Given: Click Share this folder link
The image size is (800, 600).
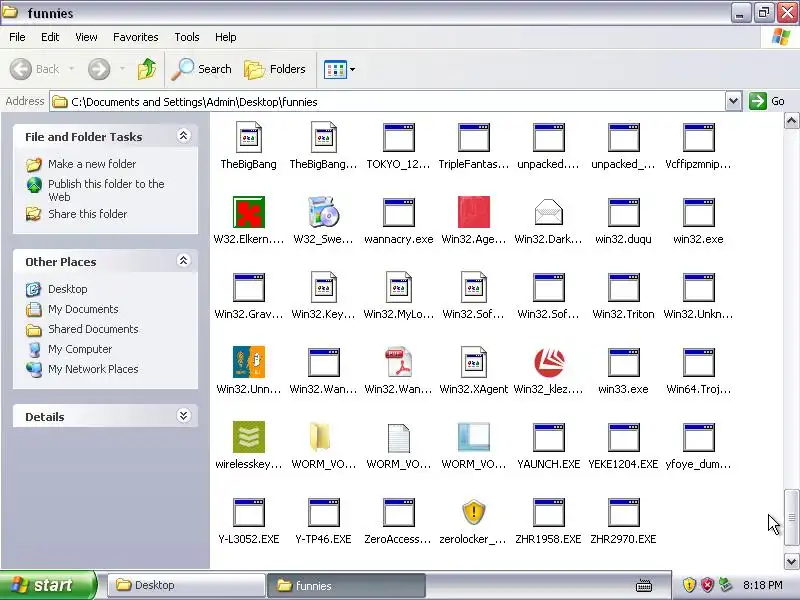Looking at the screenshot, I should 88,214.
